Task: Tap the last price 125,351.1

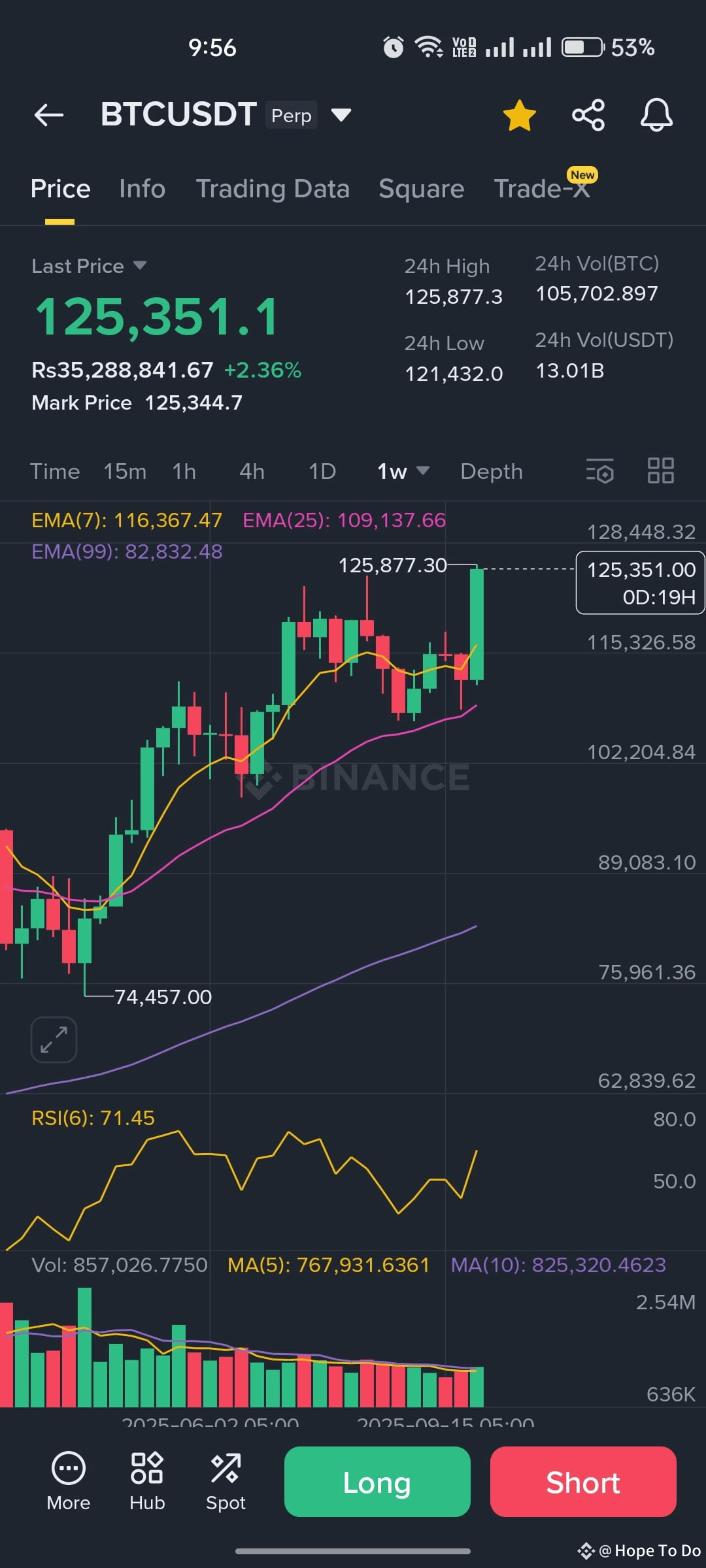Action: [x=157, y=317]
